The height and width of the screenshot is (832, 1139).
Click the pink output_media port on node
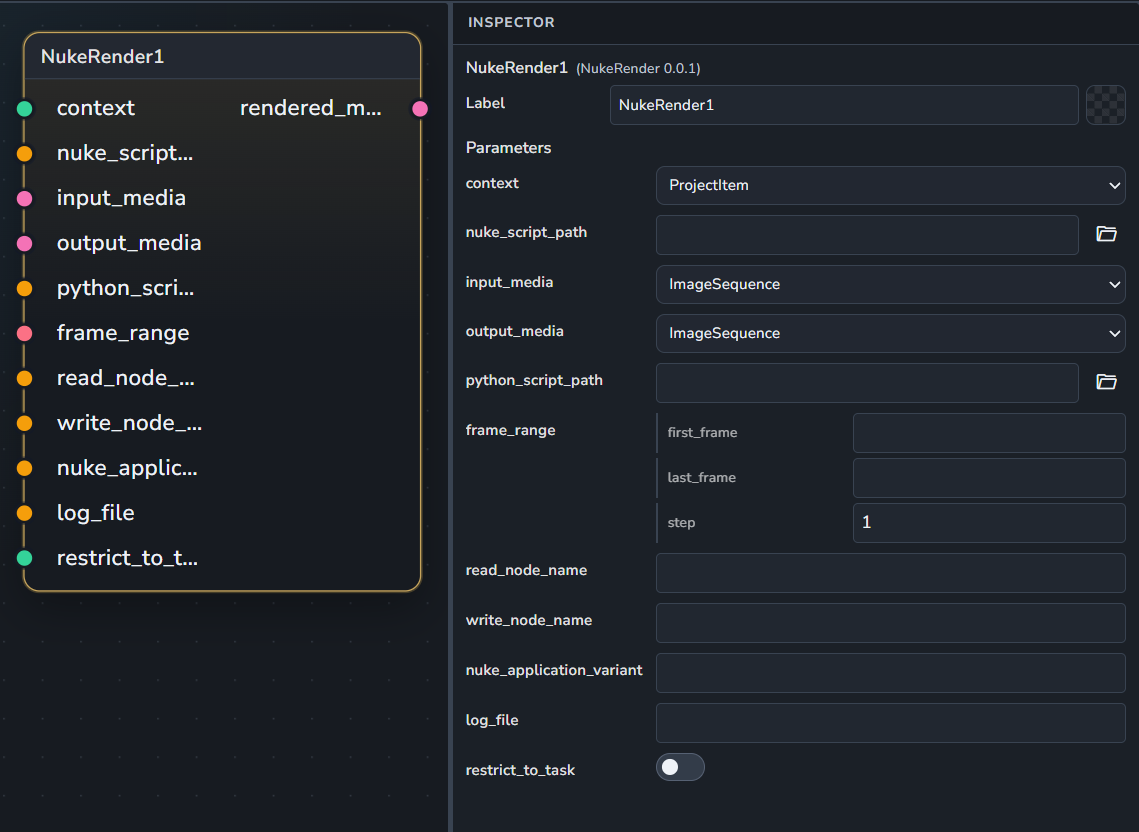point(25,244)
